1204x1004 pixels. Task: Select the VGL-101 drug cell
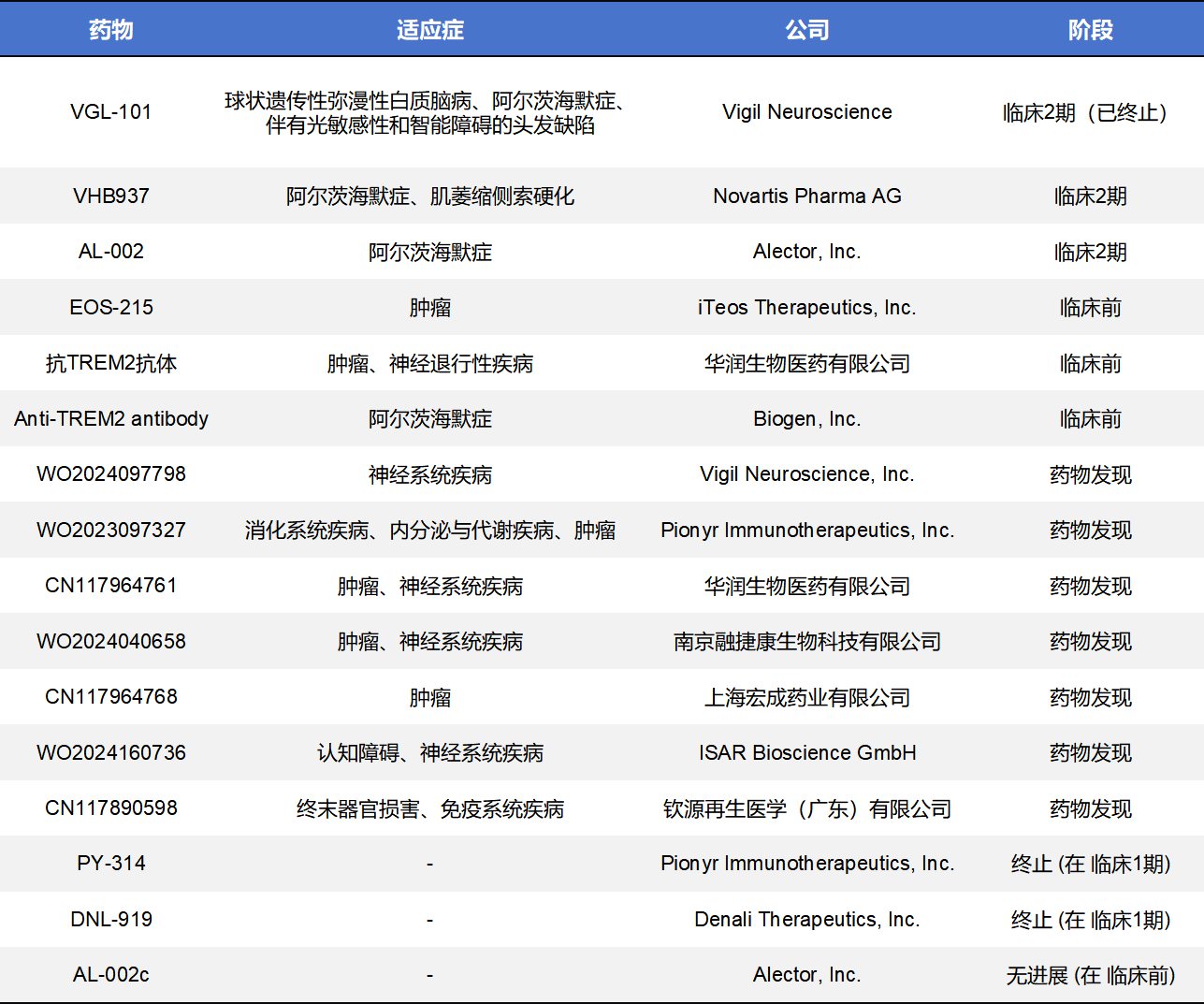click(111, 112)
